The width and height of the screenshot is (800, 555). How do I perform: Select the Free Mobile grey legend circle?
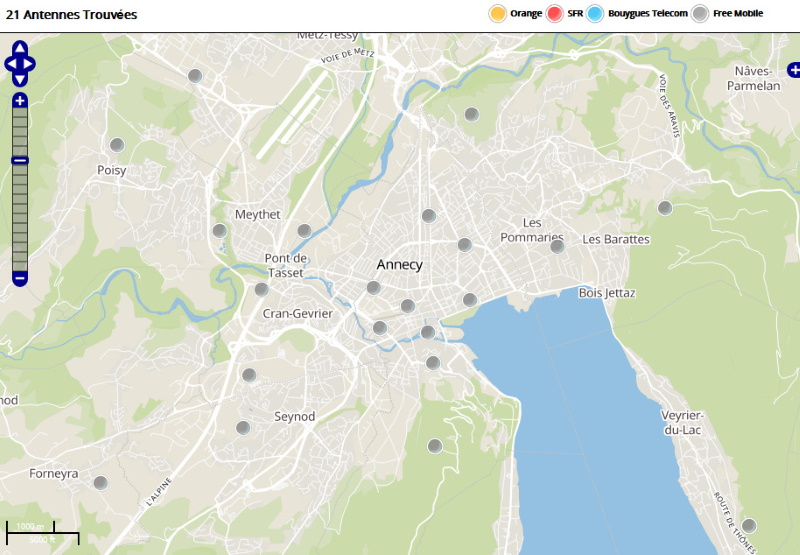click(x=701, y=14)
